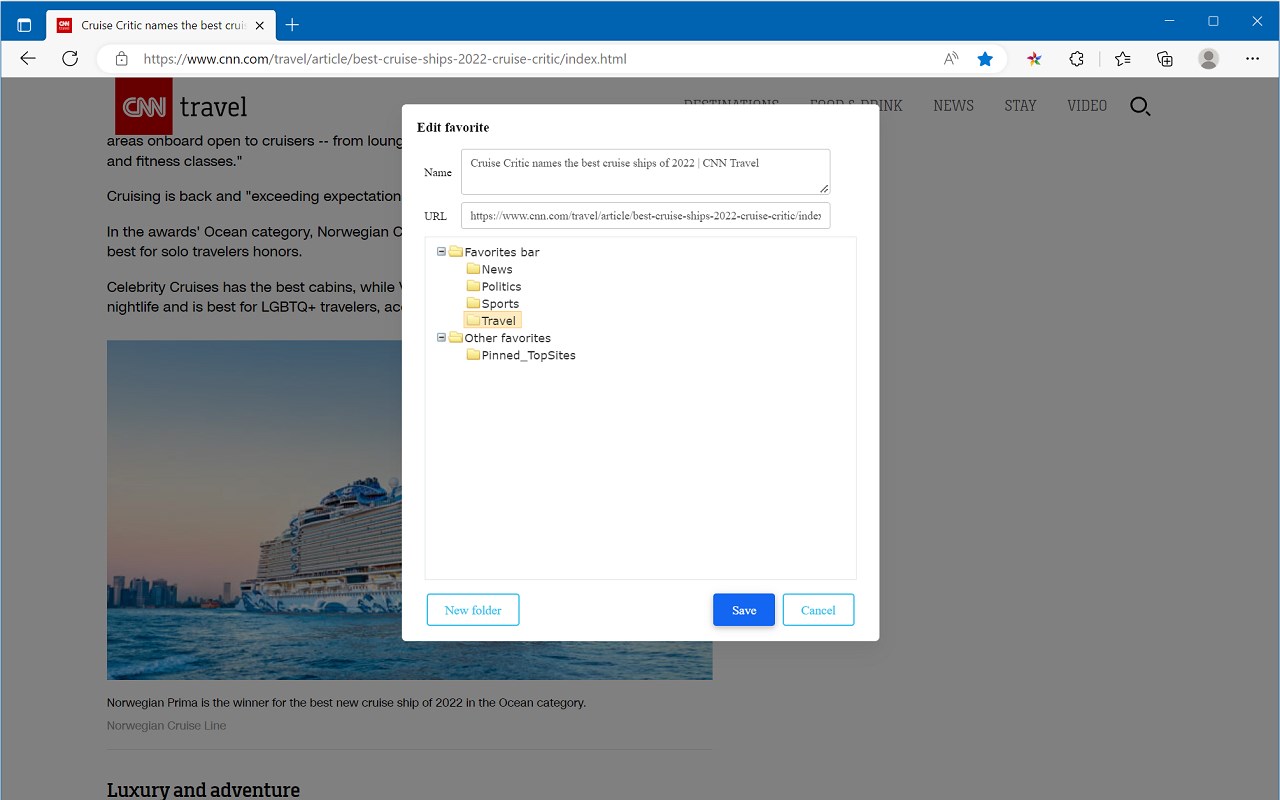
Task: Click the New folder button
Action: [x=473, y=610]
